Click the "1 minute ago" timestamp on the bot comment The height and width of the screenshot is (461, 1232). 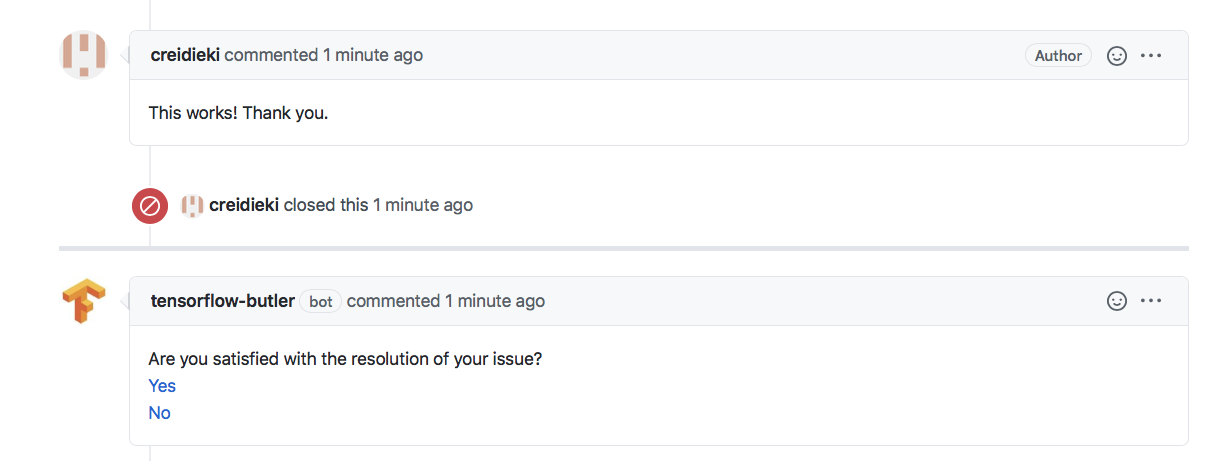coord(495,301)
